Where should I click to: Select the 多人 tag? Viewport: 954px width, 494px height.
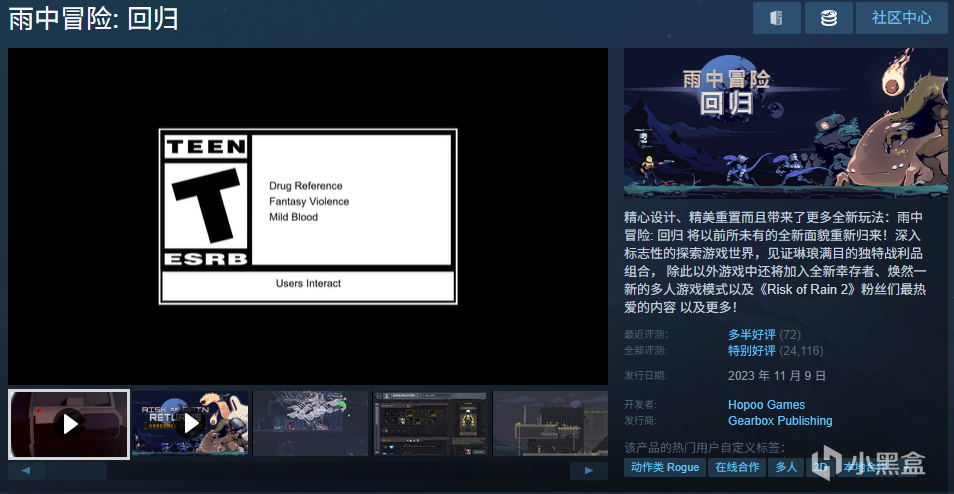[x=785, y=467]
